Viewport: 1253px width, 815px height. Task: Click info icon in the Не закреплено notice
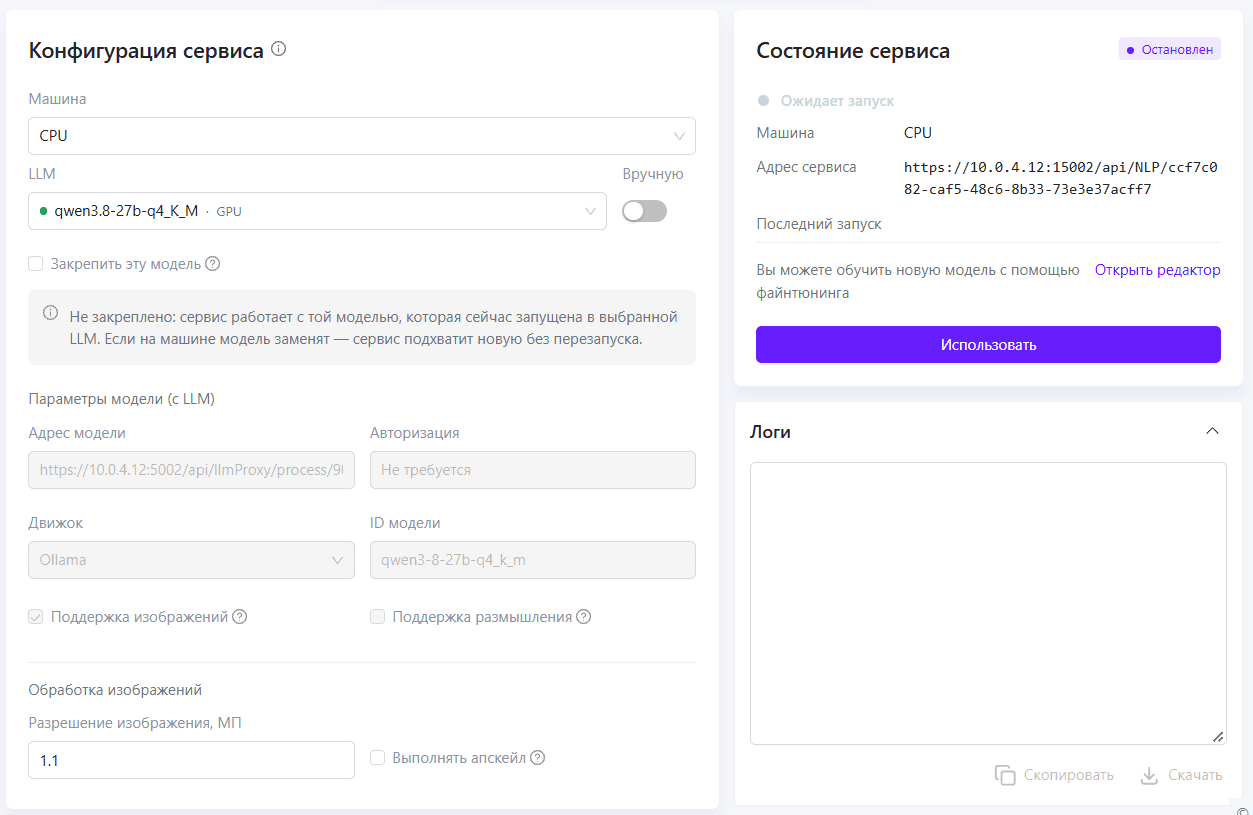[50, 313]
